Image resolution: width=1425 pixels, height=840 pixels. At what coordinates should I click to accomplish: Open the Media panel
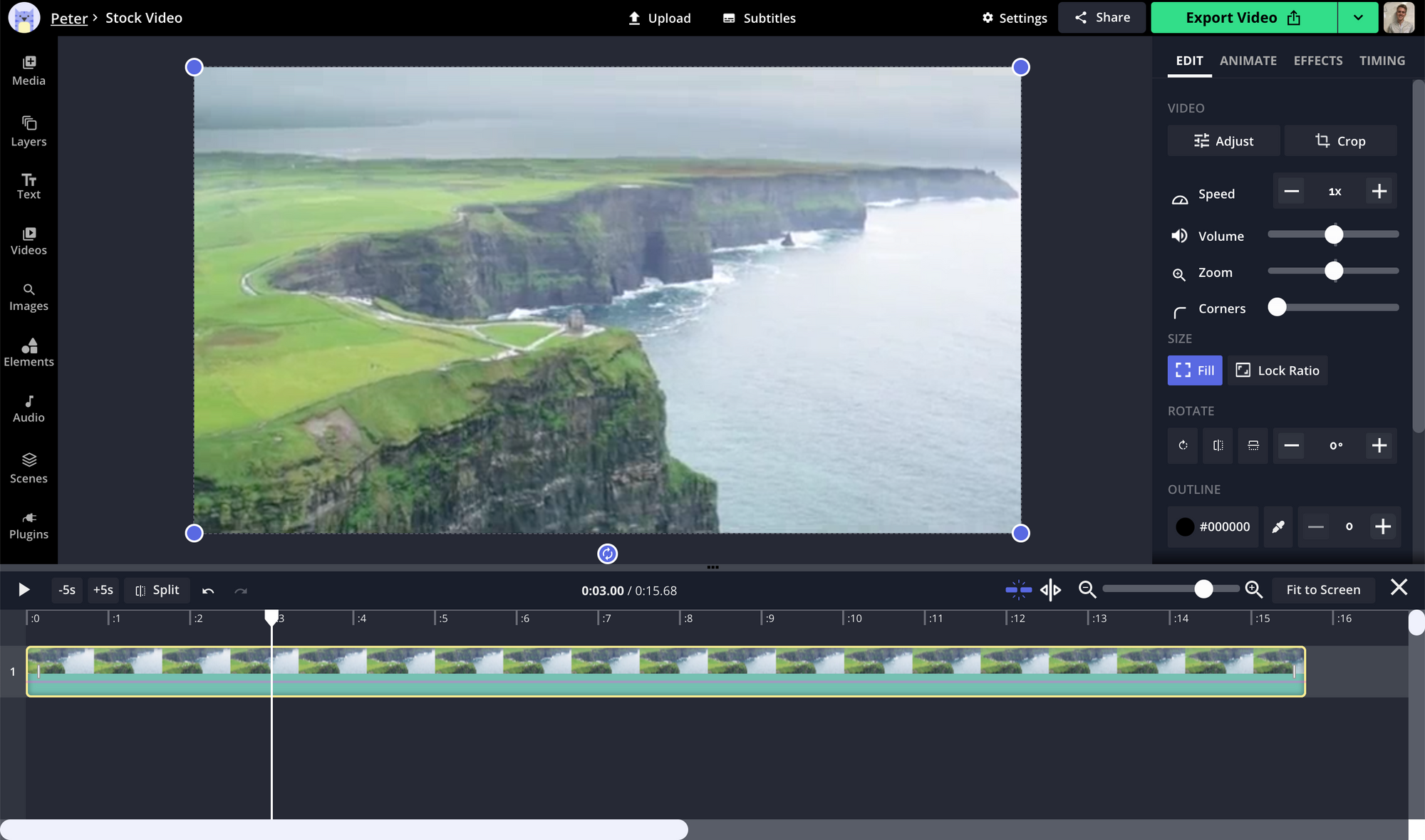[x=28, y=71]
